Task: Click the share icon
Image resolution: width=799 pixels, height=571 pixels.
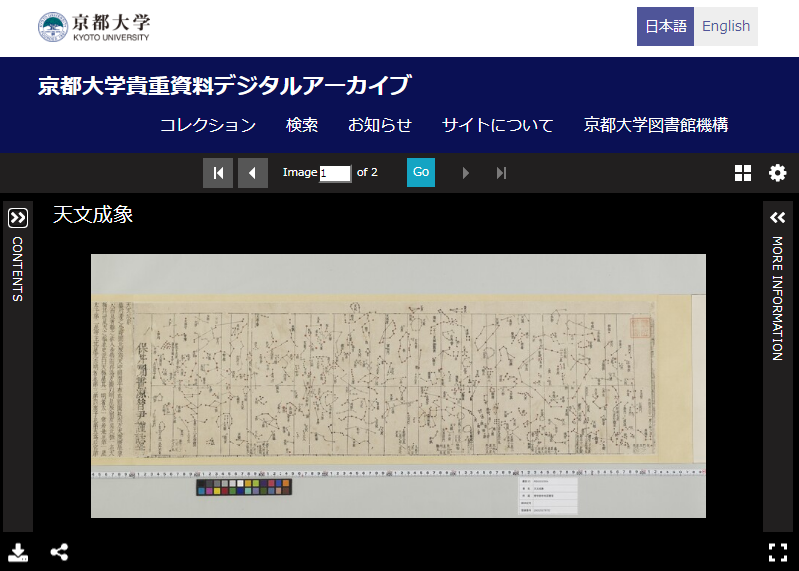Action: (x=59, y=552)
